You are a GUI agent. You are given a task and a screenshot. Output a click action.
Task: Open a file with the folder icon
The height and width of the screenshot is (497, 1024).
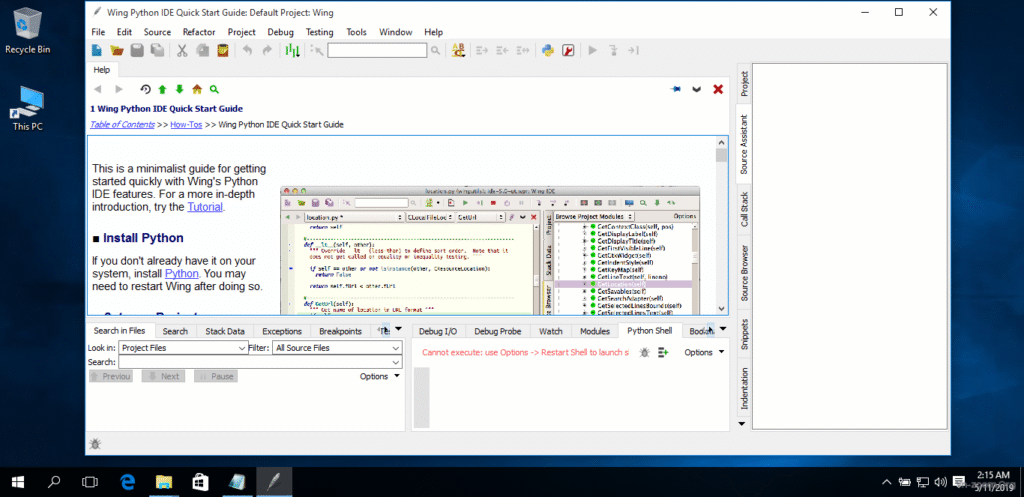click(117, 50)
